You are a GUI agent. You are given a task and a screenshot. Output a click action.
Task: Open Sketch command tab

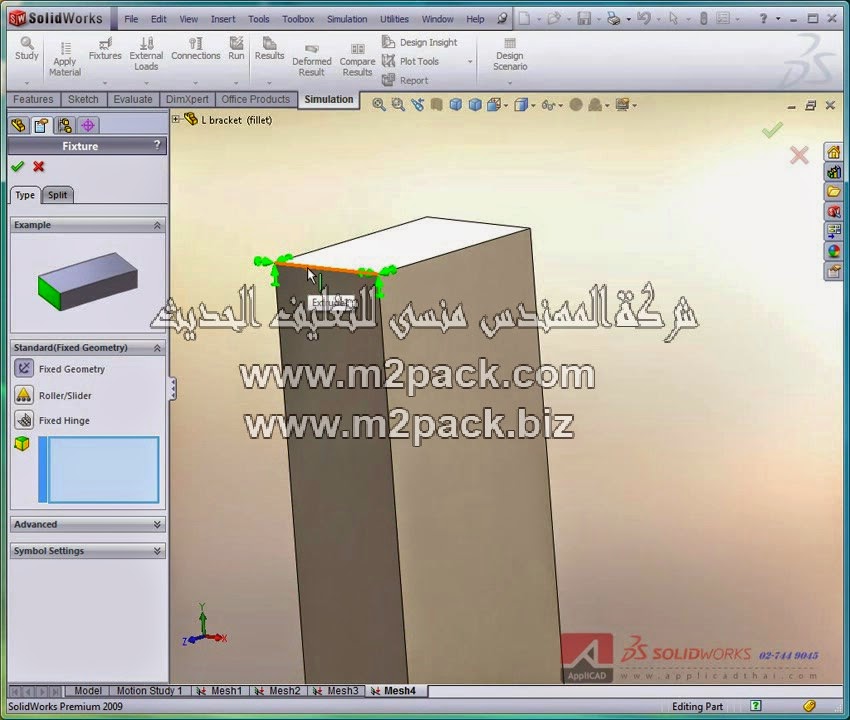tap(83, 99)
